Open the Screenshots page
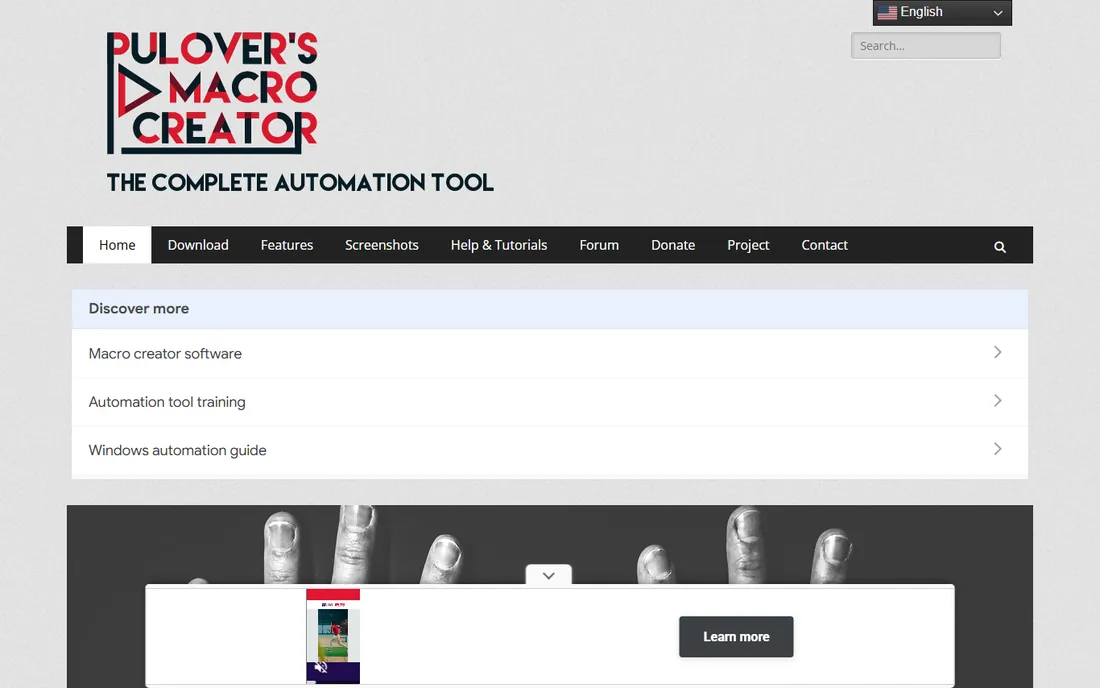The width and height of the screenshot is (1100, 688). 382,245
